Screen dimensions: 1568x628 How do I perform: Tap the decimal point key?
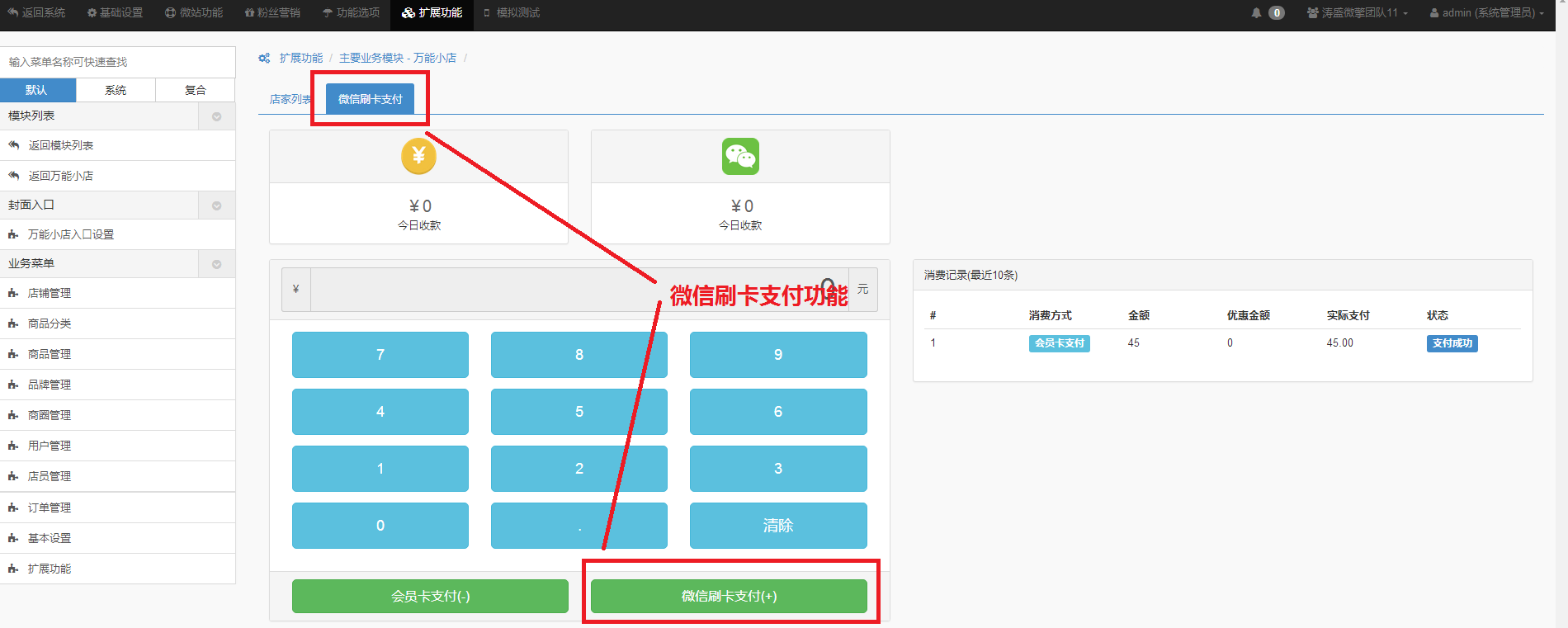pos(579,526)
